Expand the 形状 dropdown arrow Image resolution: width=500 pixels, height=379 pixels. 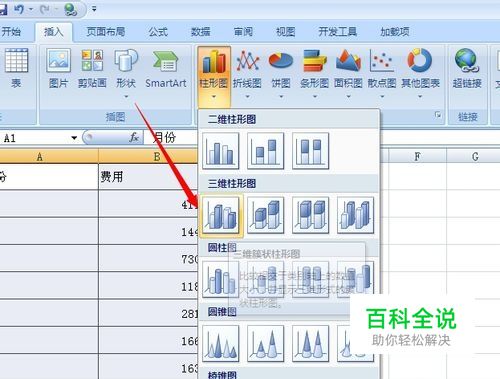pos(126,97)
